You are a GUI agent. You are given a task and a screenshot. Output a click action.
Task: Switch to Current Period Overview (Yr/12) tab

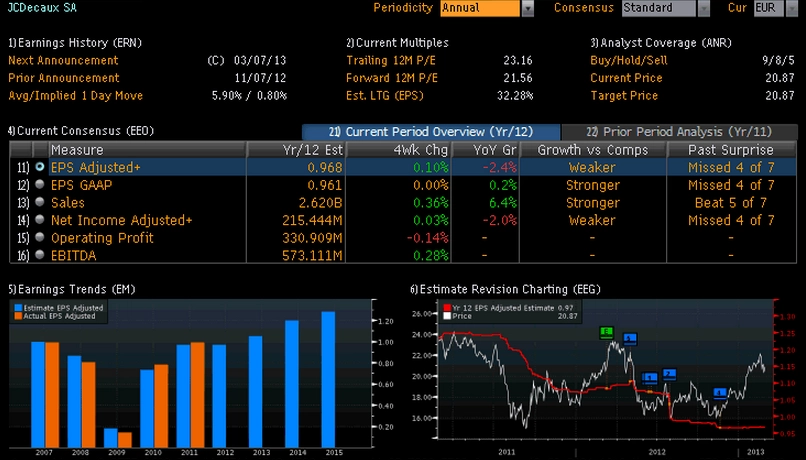(431, 132)
